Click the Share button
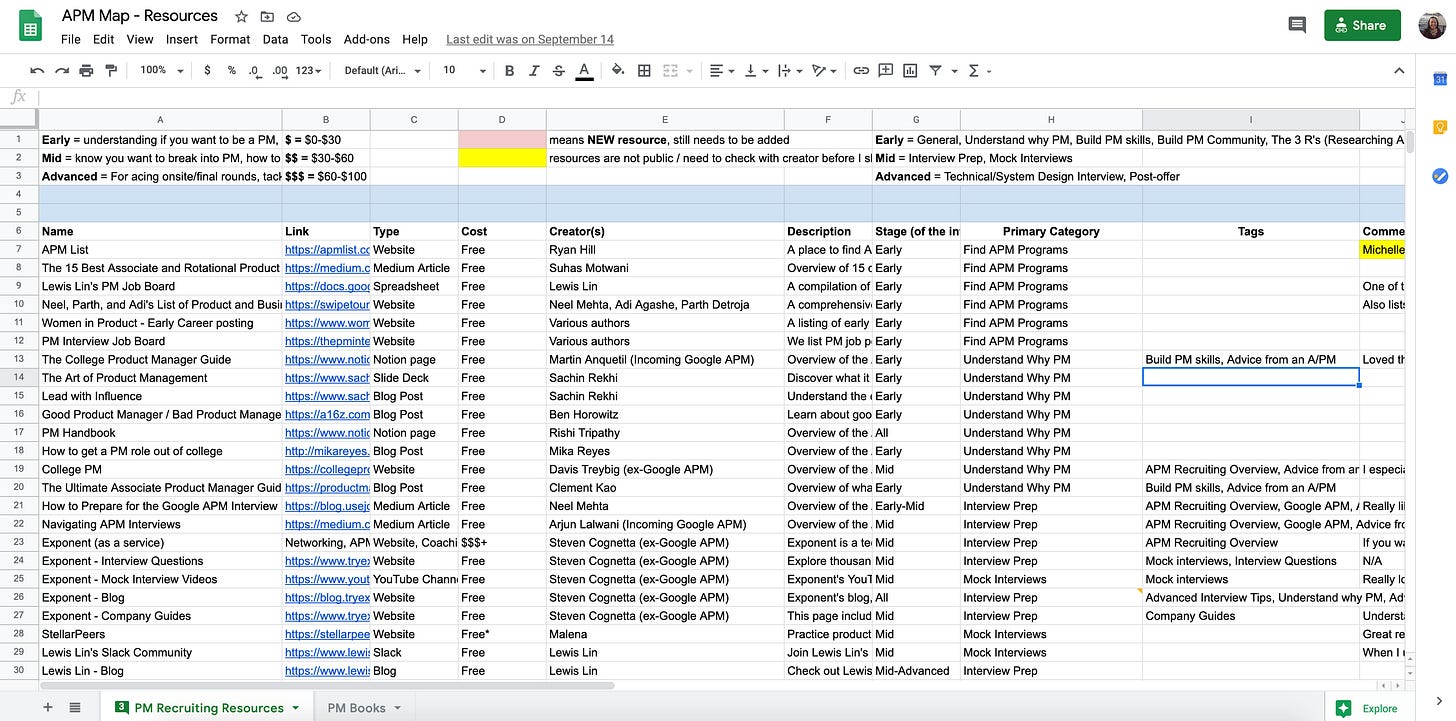Image resolution: width=1456 pixels, height=721 pixels. [1362, 26]
